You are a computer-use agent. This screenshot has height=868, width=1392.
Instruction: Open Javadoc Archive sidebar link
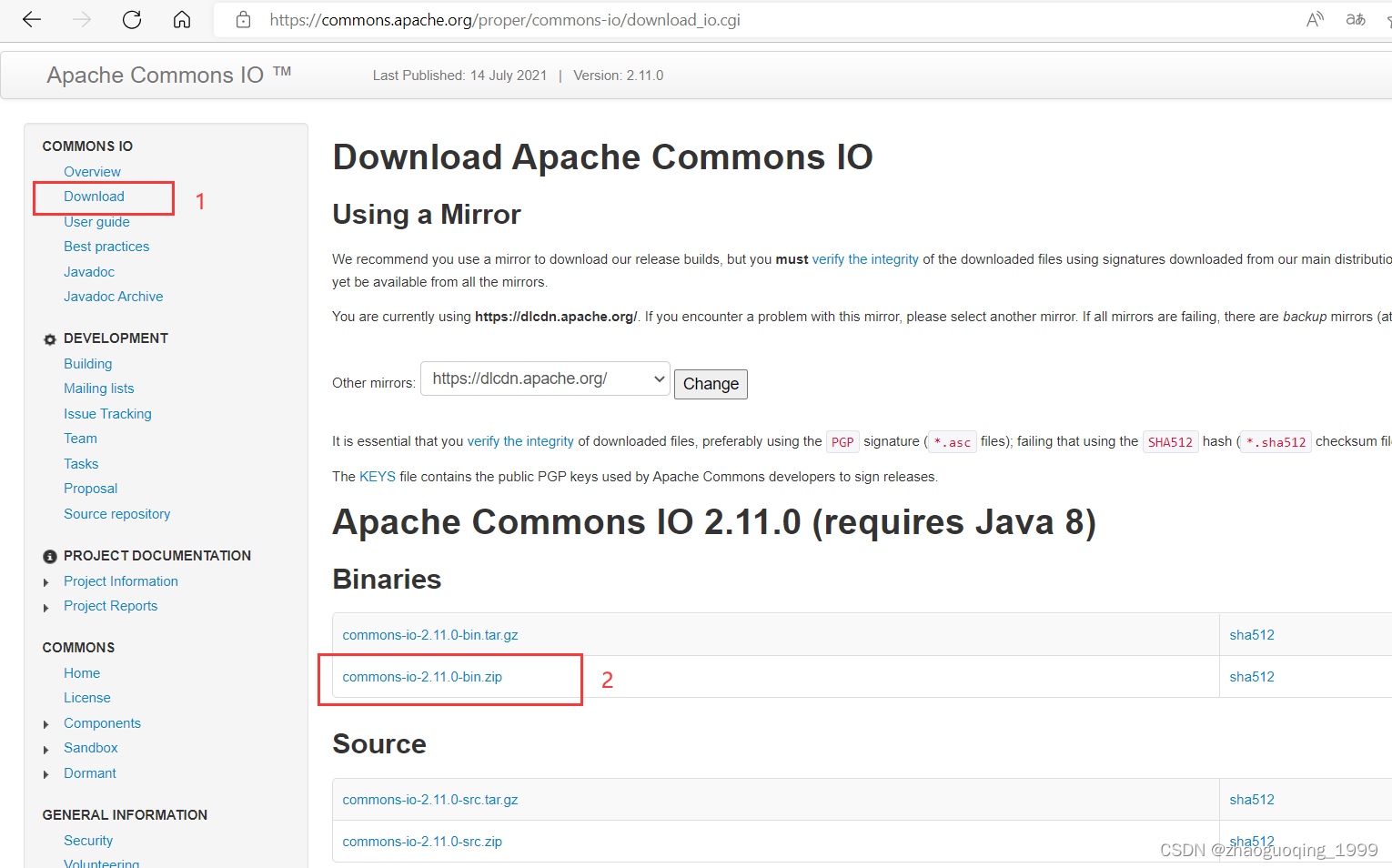point(114,297)
